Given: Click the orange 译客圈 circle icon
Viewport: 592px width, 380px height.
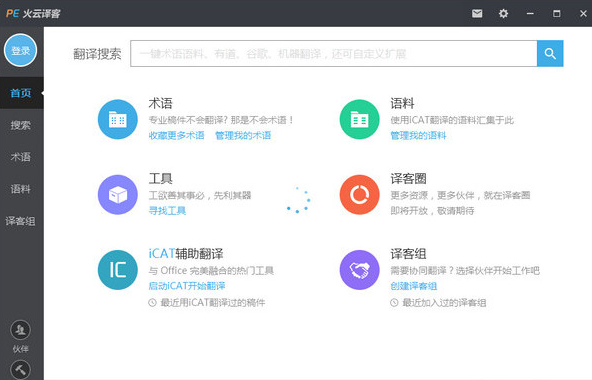Looking at the screenshot, I should click(359, 195).
